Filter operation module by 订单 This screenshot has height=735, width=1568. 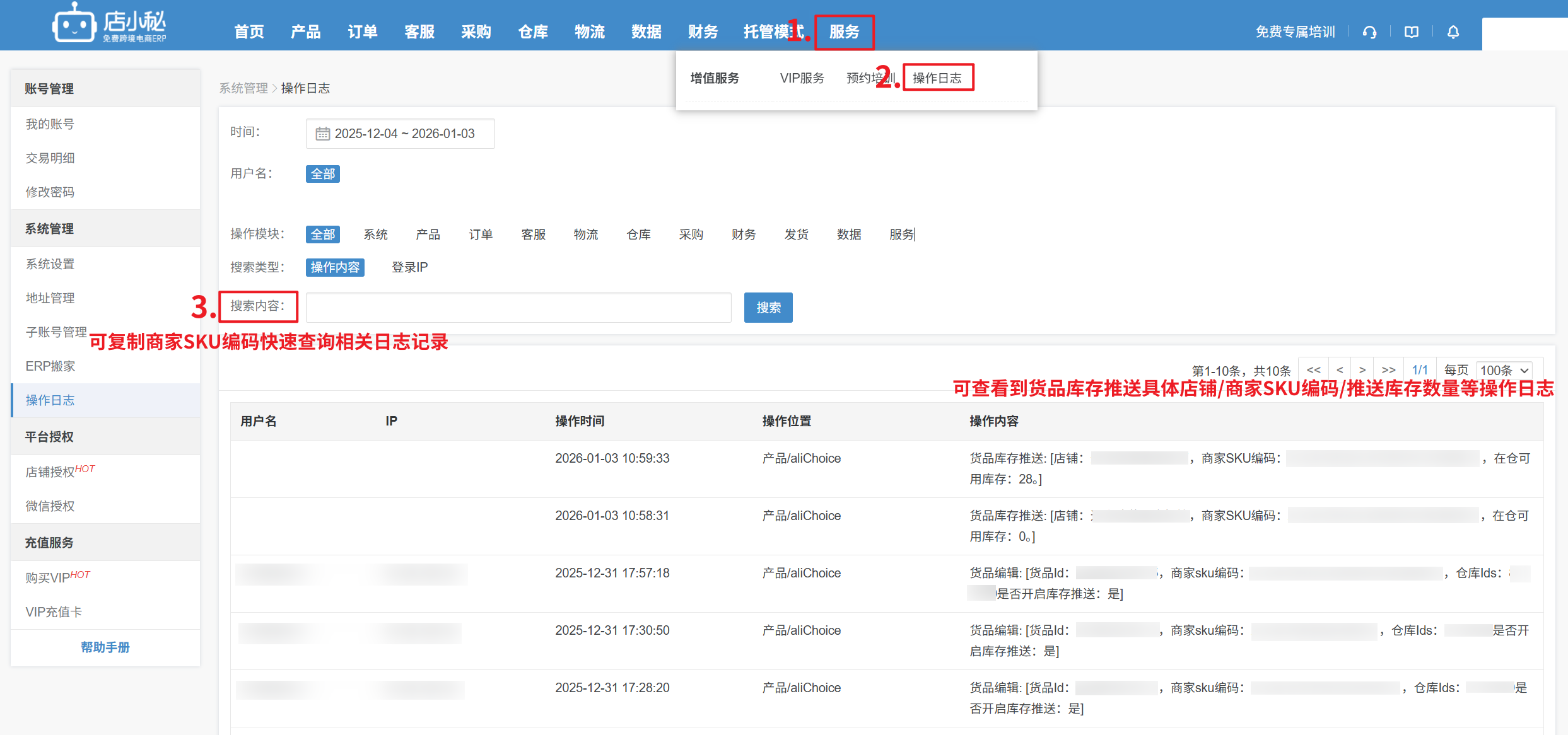[x=481, y=234]
